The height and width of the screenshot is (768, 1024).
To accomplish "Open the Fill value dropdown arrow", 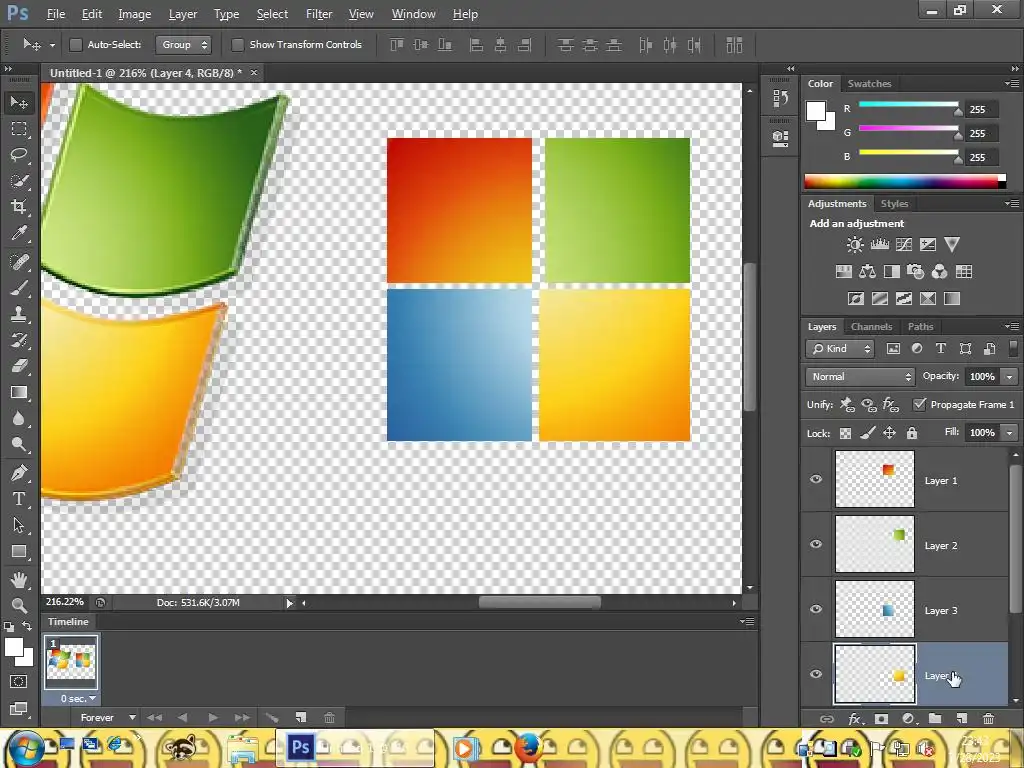I will [x=1010, y=433].
